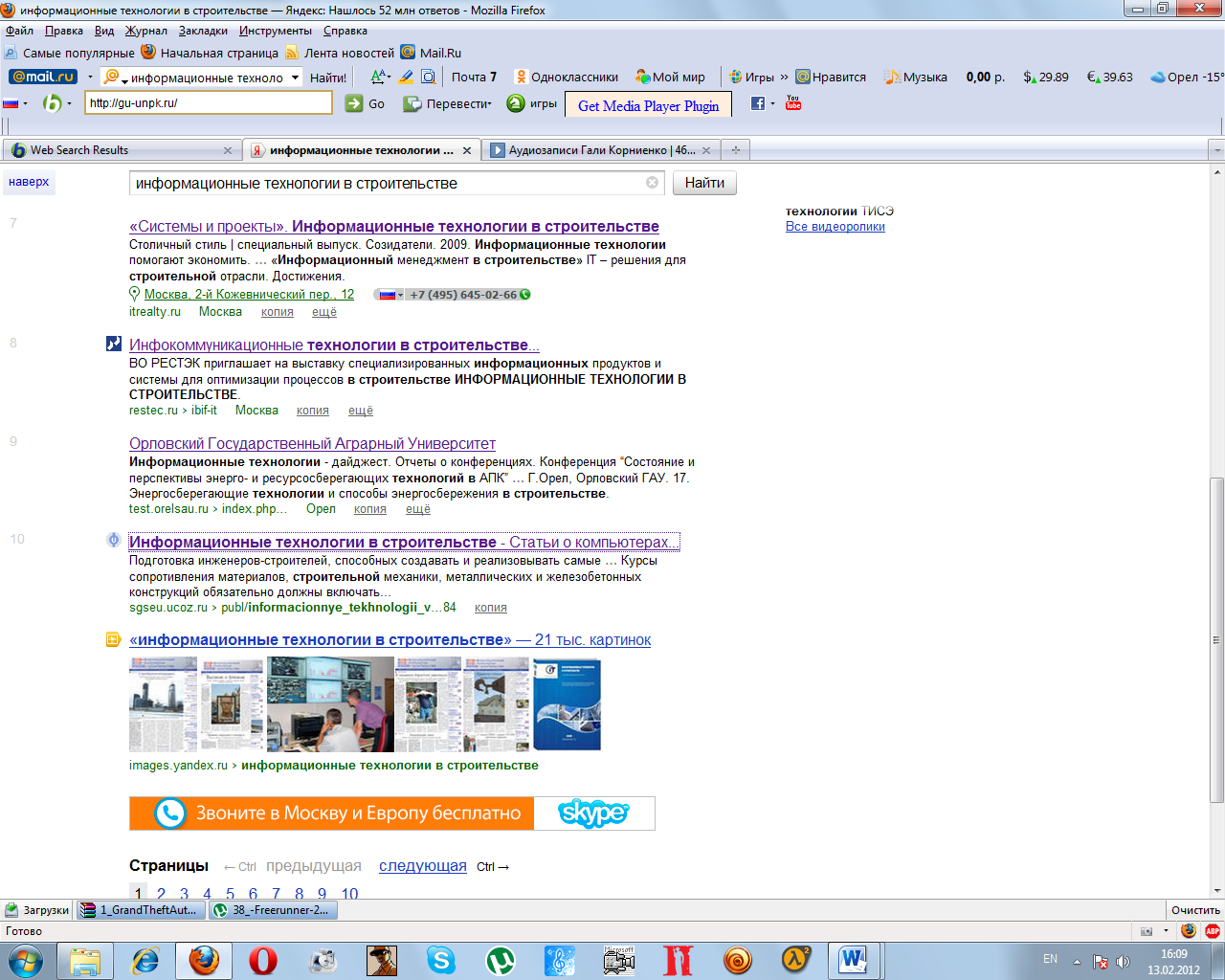Viewport: 1225px width, 980px height.
Task: Open Музыка from the toolbar
Action: click(x=916, y=77)
